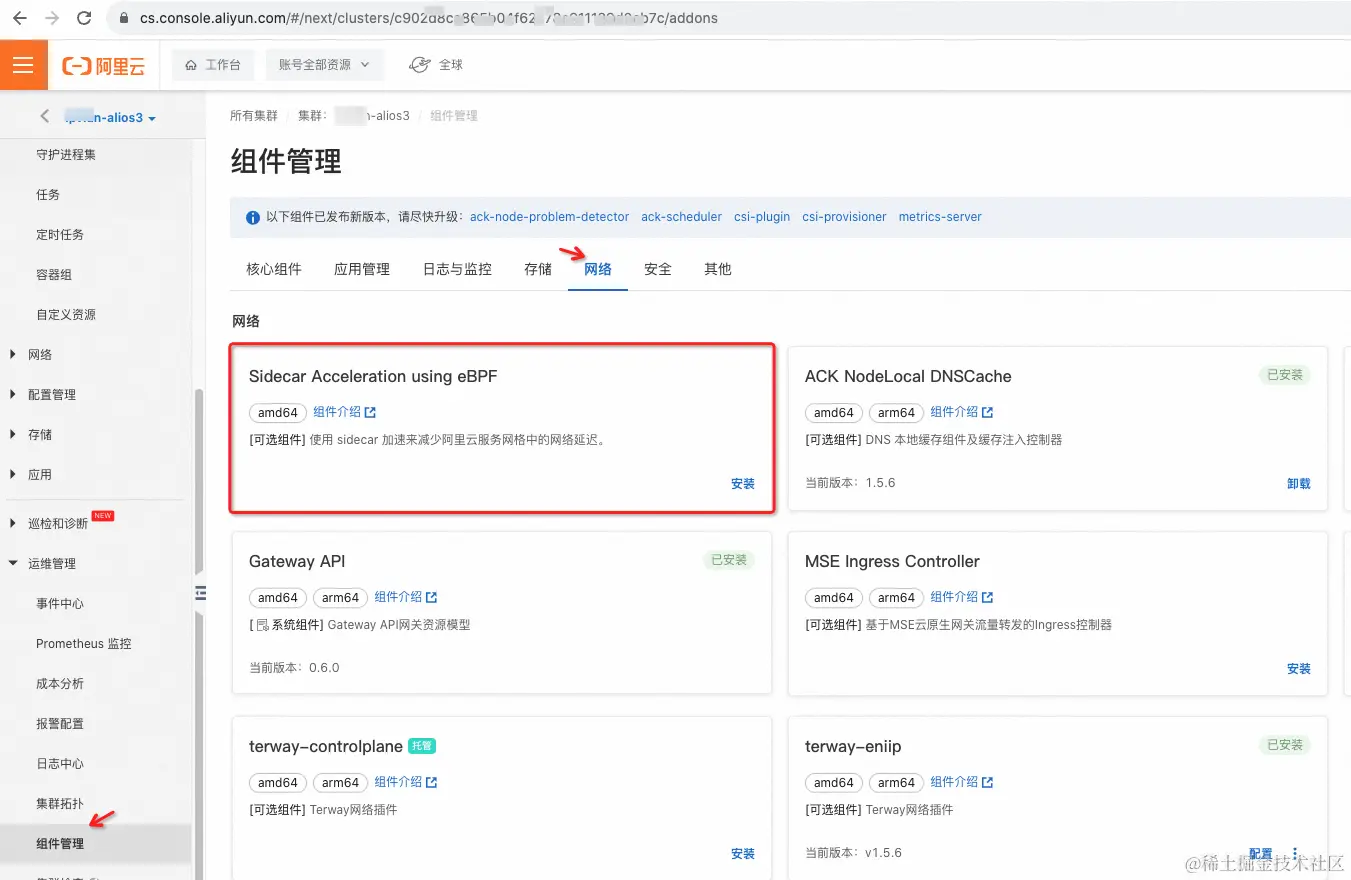
Task: Switch to 存储 tab
Action: point(538,269)
